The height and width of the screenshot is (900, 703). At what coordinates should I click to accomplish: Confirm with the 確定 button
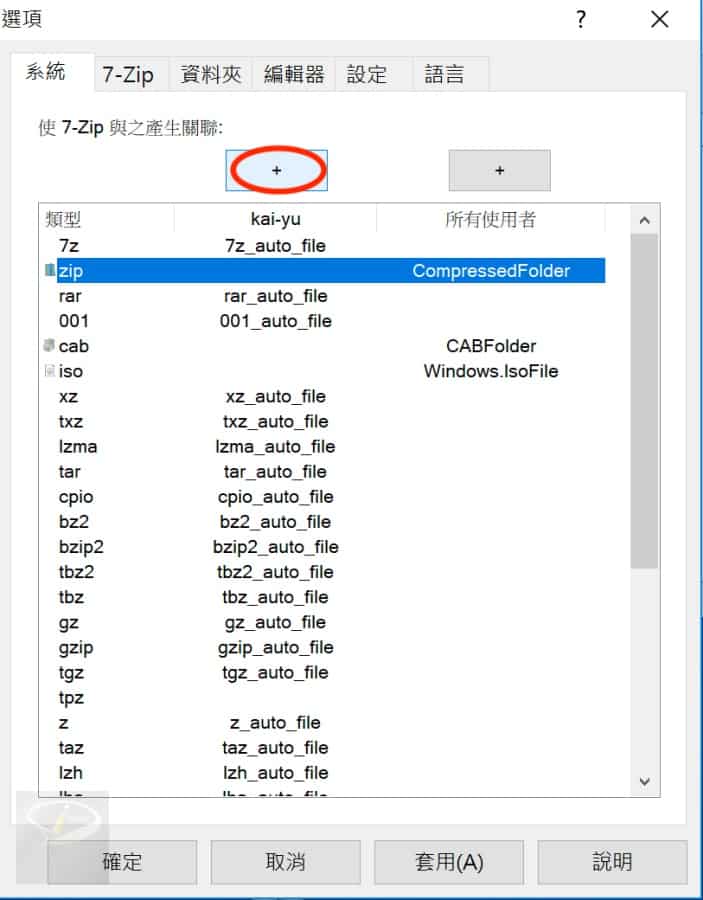[122, 862]
